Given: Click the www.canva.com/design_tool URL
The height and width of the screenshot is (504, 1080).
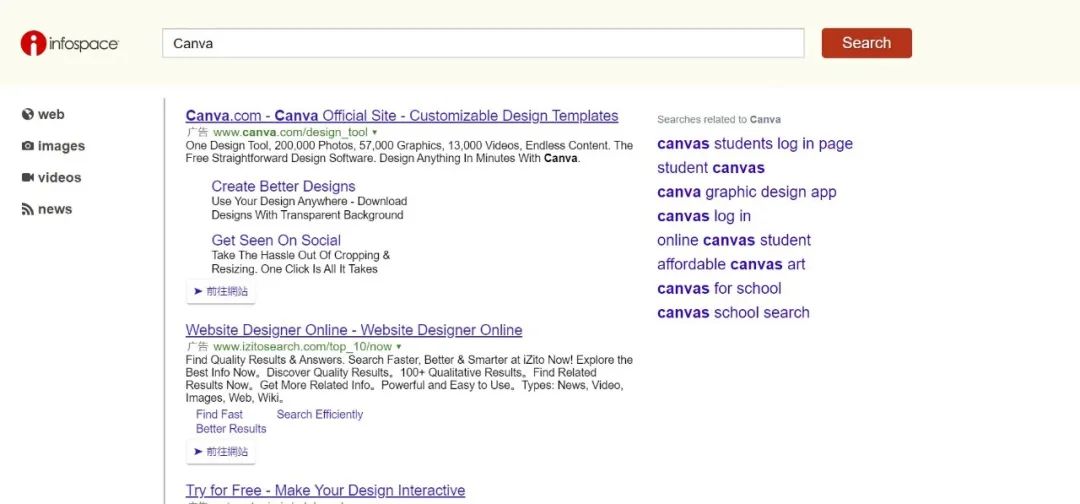Looking at the screenshot, I should pyautogui.click(x=290, y=132).
